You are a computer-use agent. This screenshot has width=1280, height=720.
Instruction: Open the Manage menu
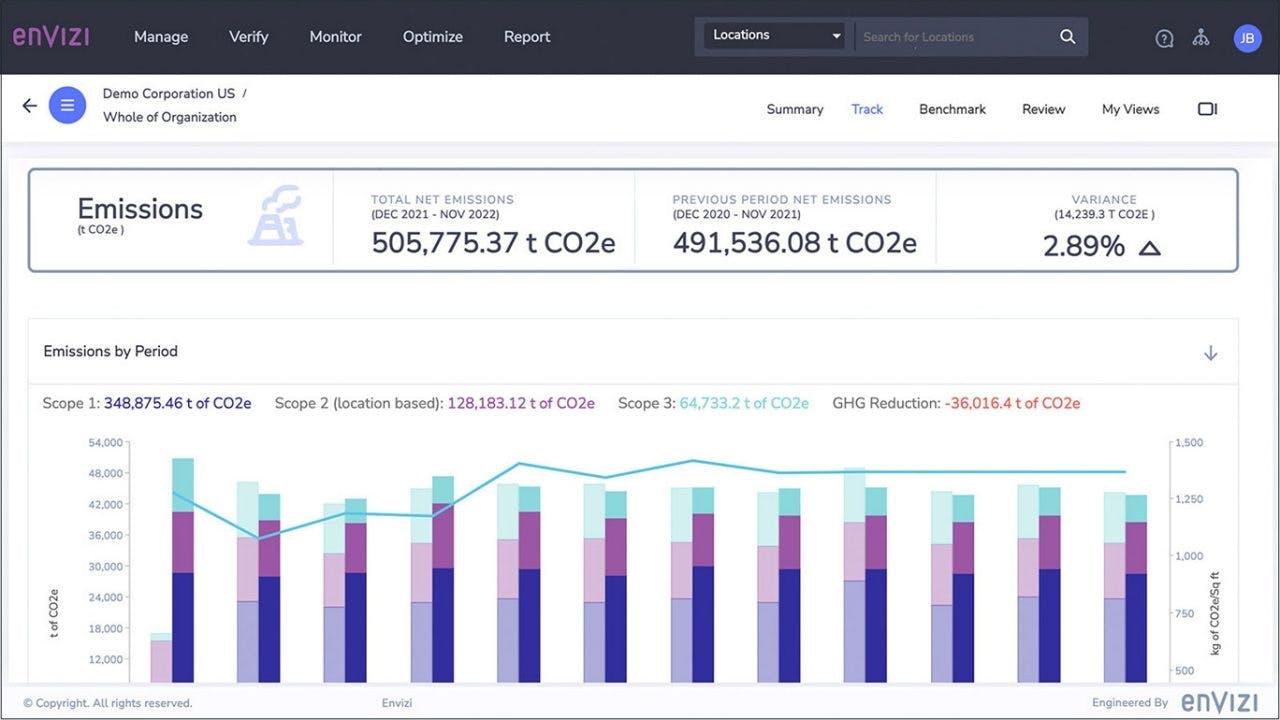coord(160,37)
